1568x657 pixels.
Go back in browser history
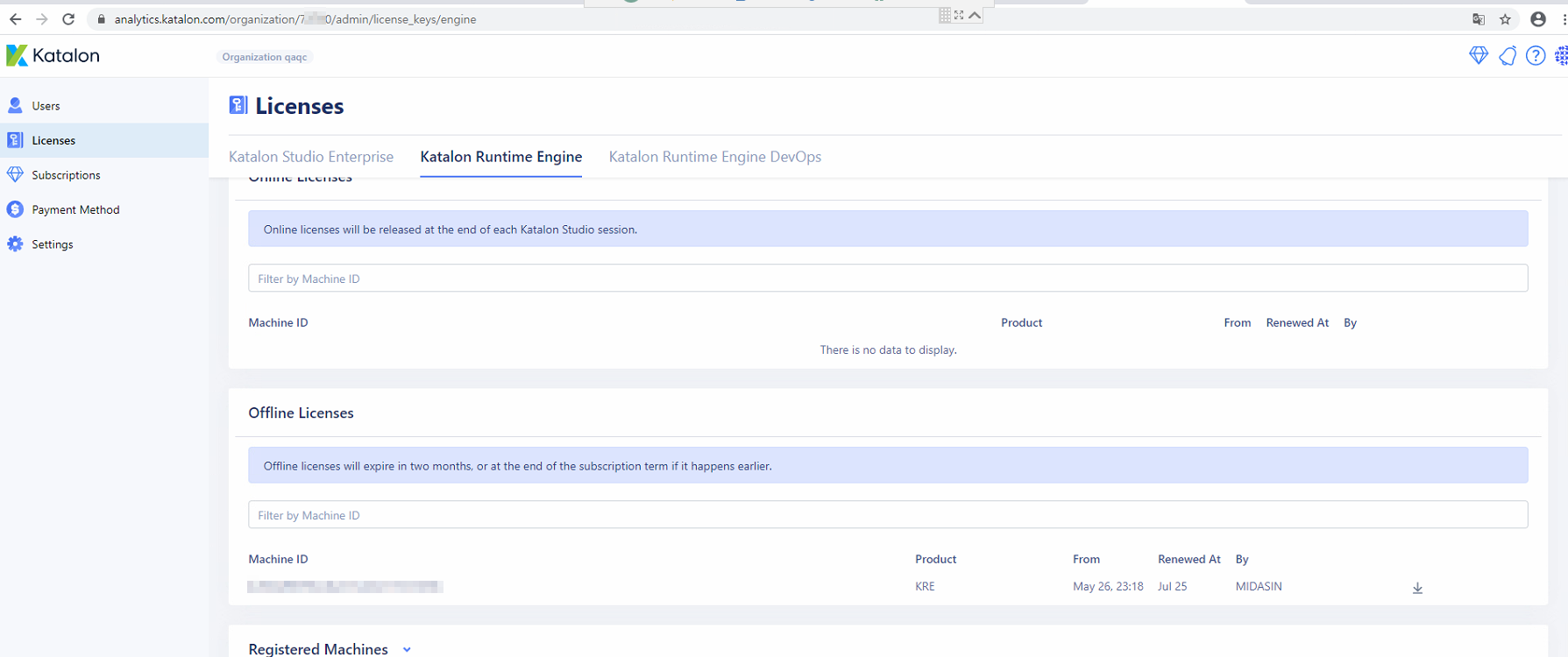15,19
